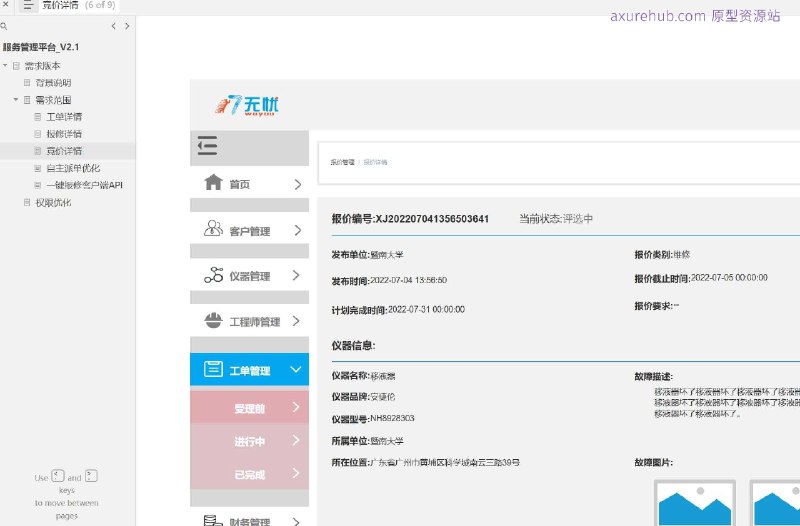
Task: Collapse the 工单管理 menu chevron
Action: coord(295,369)
